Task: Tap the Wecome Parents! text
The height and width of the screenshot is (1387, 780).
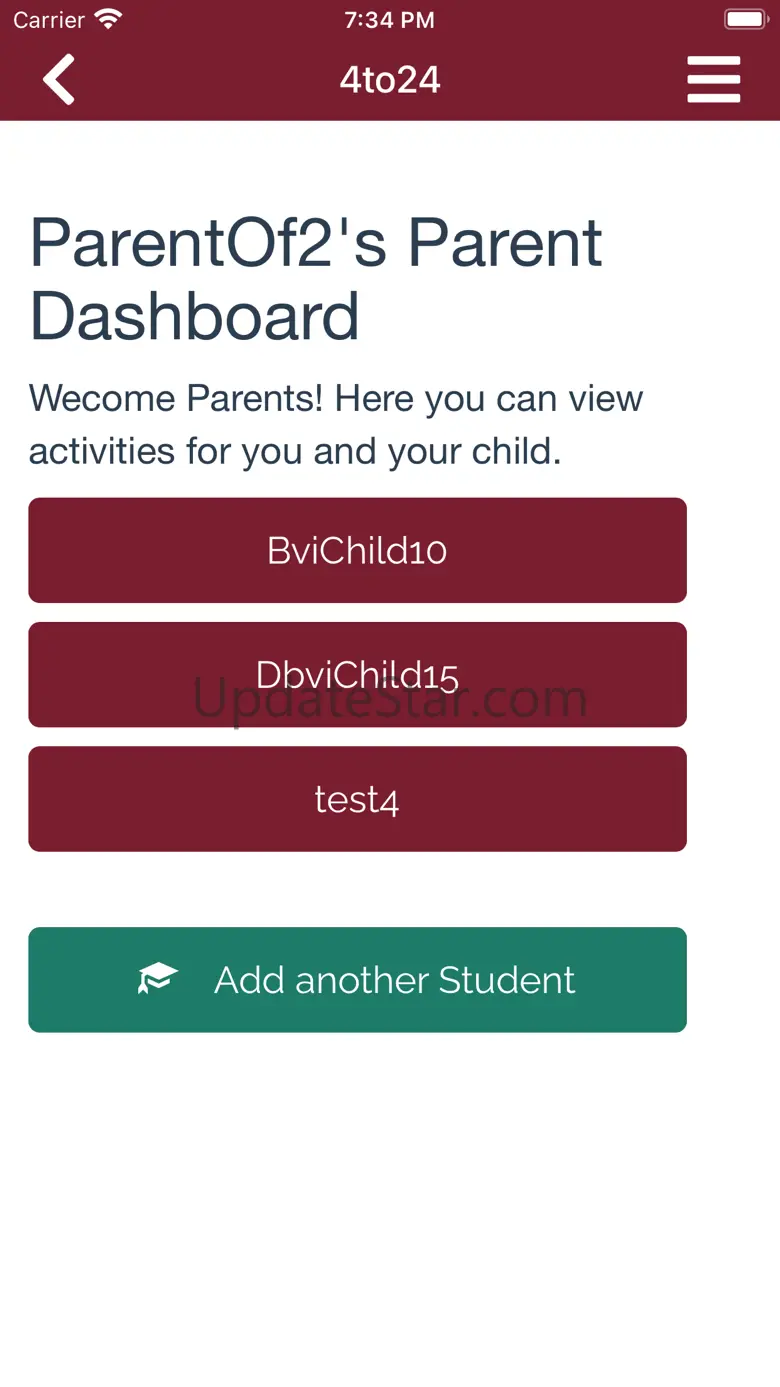Action: tap(176, 399)
